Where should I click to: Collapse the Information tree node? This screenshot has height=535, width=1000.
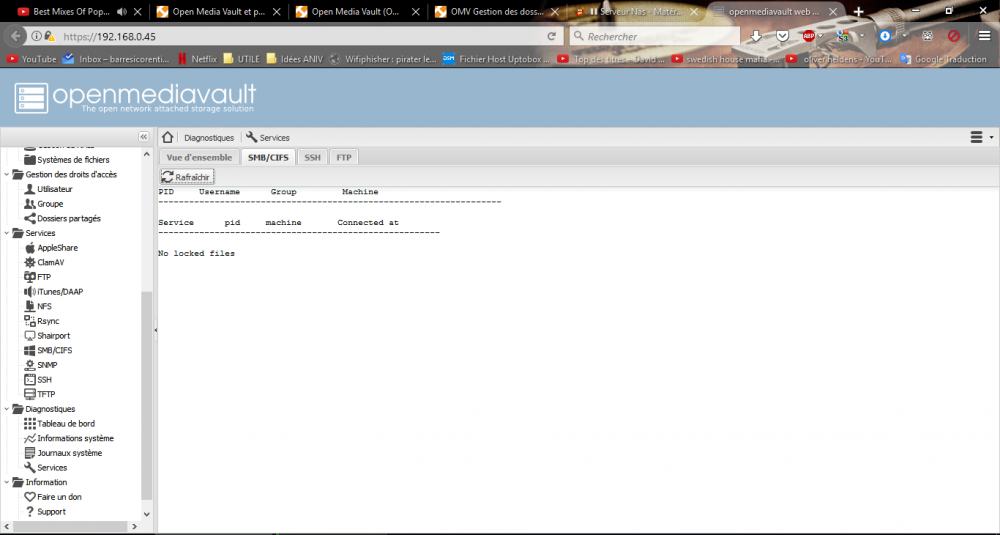(x=6, y=482)
